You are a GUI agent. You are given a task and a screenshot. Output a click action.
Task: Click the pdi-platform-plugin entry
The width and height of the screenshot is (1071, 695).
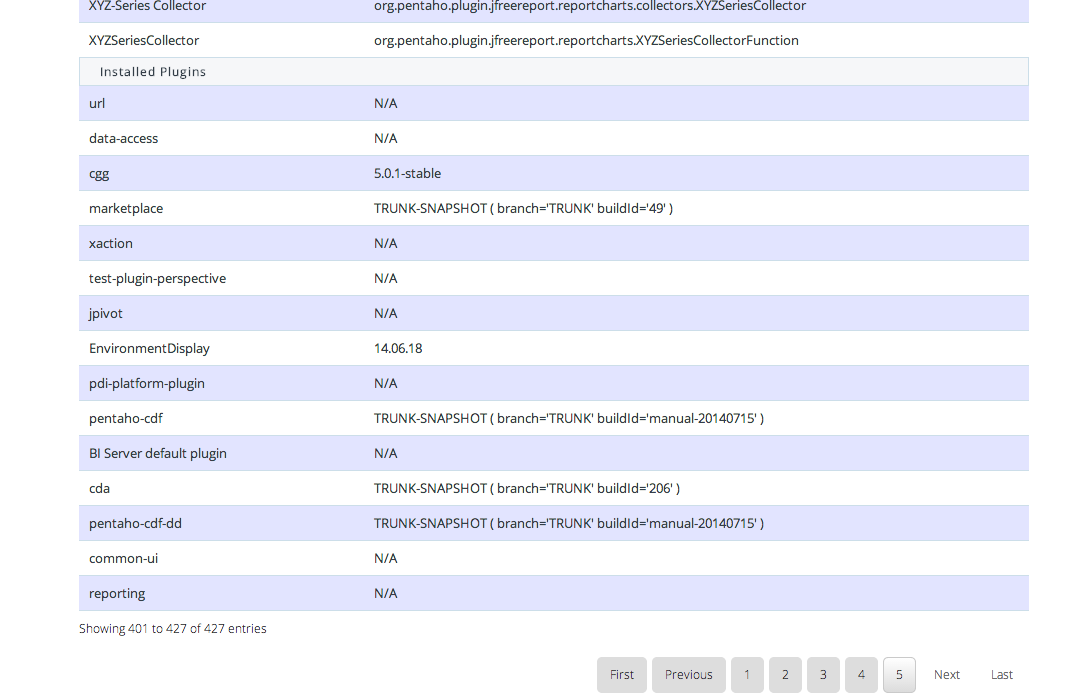(x=147, y=383)
